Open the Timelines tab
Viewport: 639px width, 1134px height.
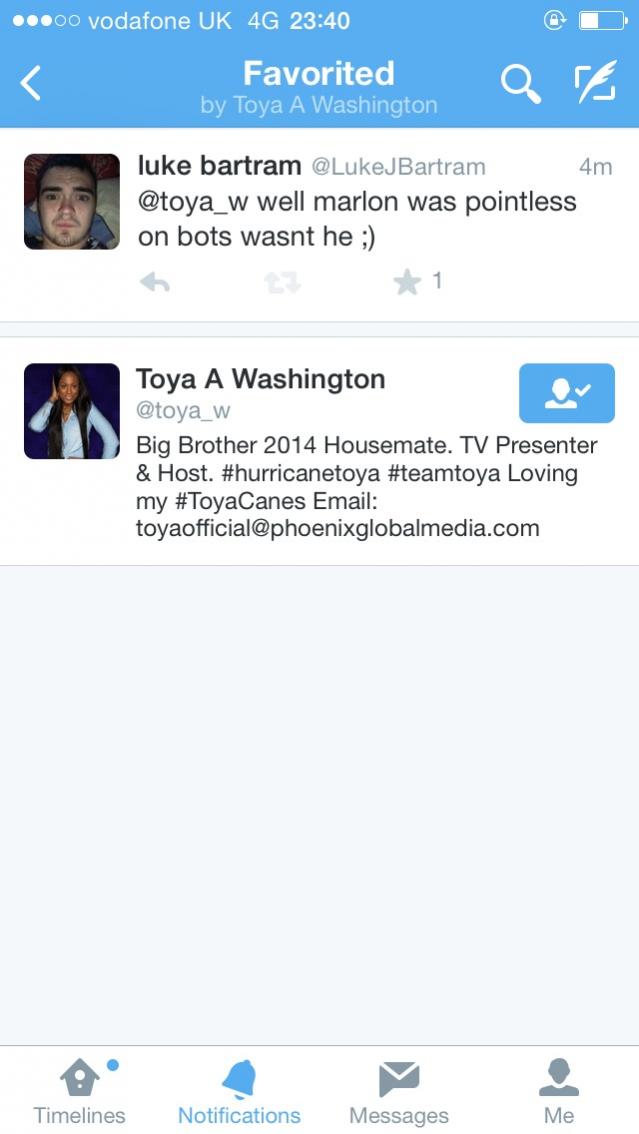click(80, 1092)
